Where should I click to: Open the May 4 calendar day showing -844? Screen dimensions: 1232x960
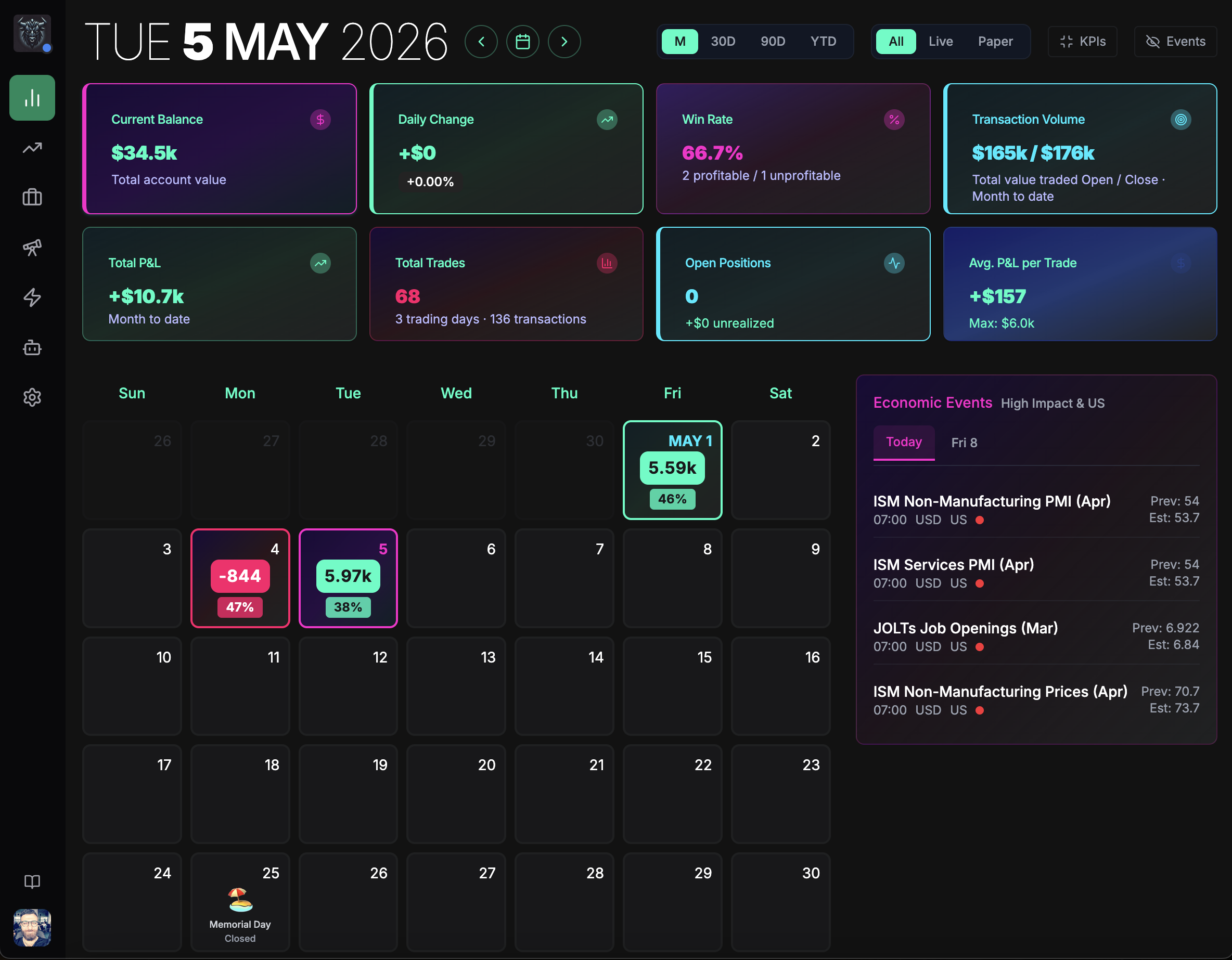pyautogui.click(x=240, y=578)
